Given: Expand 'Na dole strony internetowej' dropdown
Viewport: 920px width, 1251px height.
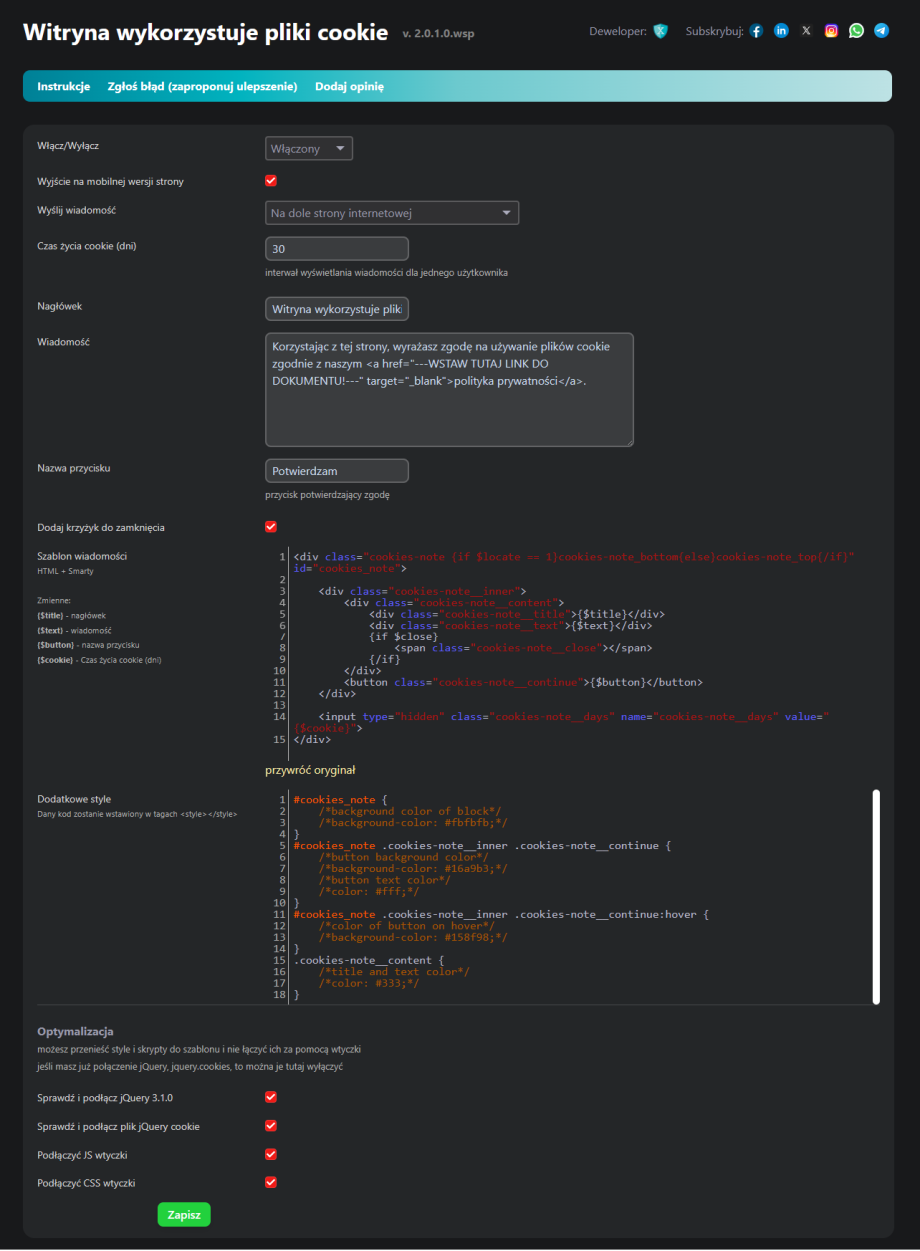Looking at the screenshot, I should (392, 213).
